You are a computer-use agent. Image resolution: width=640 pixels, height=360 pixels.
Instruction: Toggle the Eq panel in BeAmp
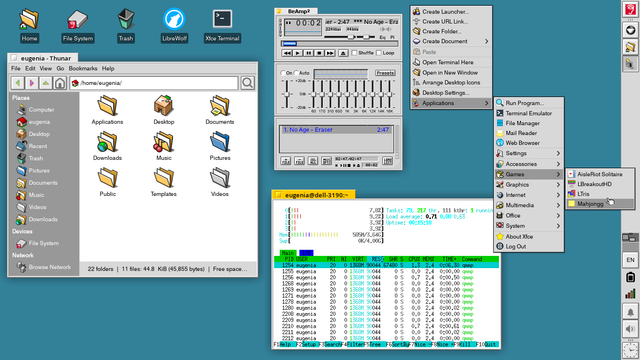click(382, 37)
